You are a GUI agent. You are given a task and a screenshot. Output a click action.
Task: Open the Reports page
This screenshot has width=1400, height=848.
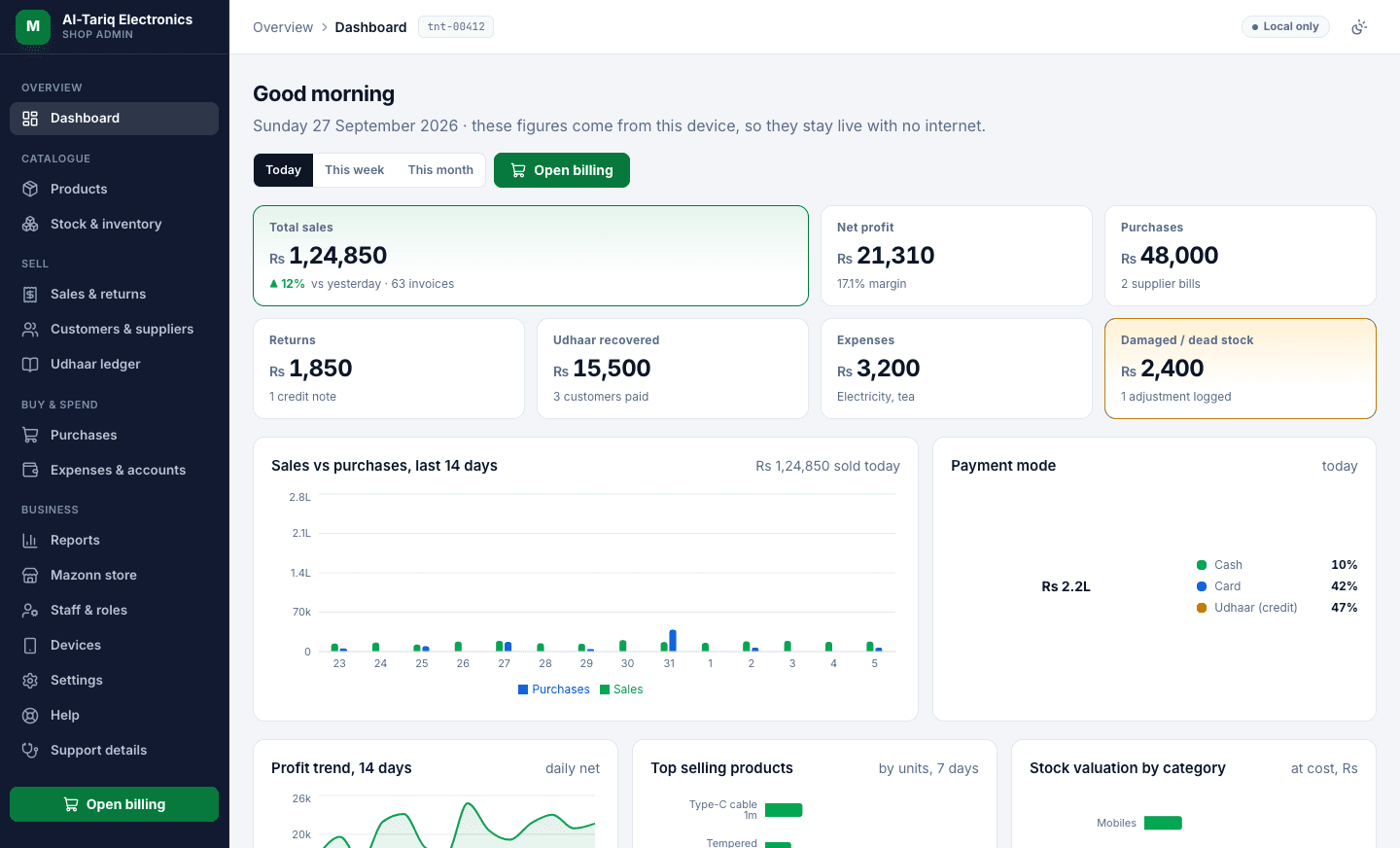point(114,540)
